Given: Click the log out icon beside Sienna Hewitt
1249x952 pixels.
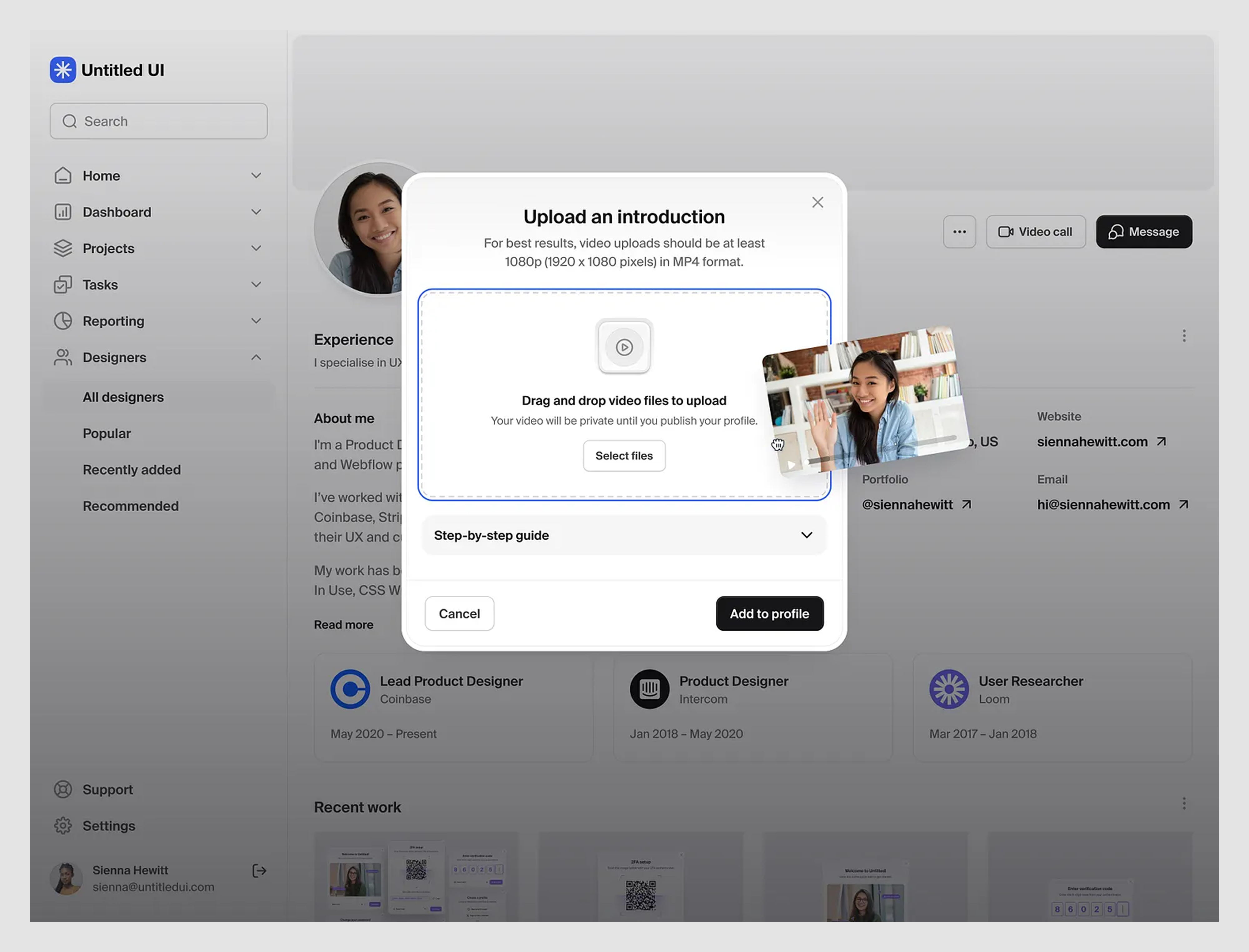Looking at the screenshot, I should coord(259,871).
